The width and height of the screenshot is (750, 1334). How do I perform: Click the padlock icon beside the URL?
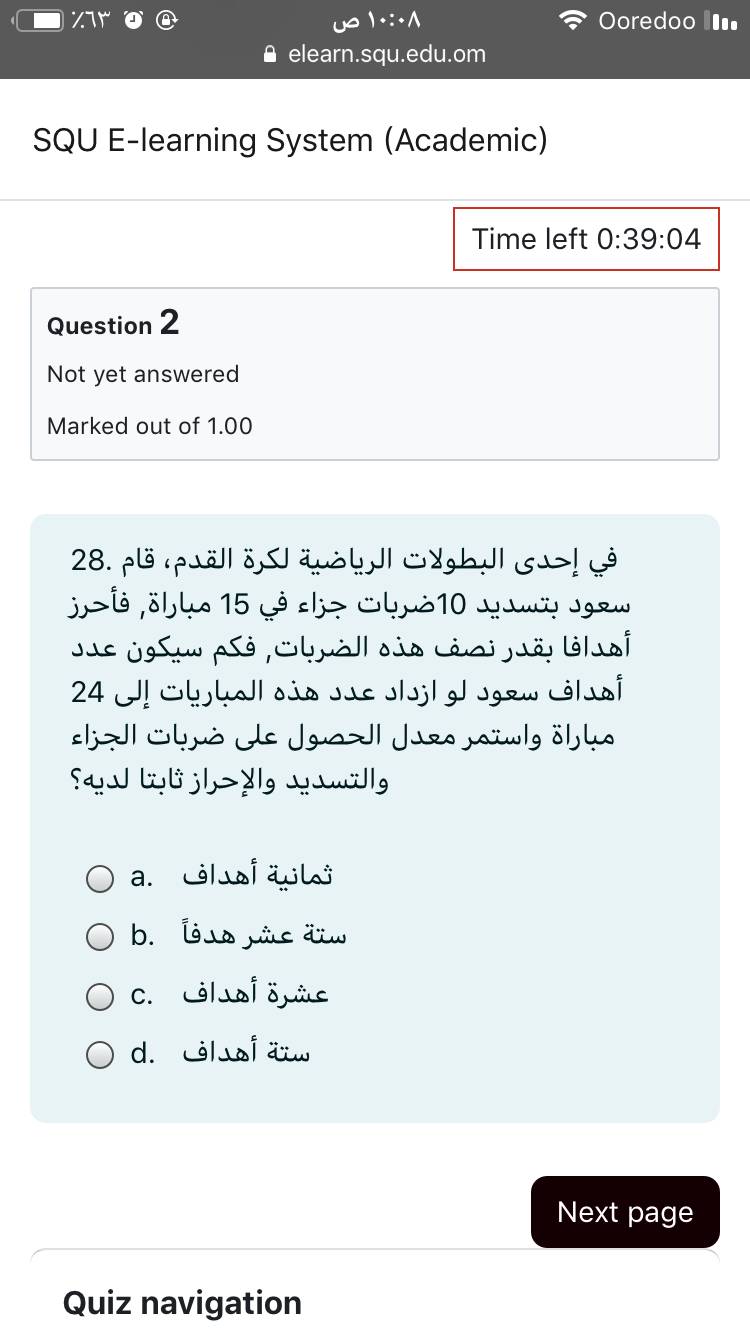269,55
